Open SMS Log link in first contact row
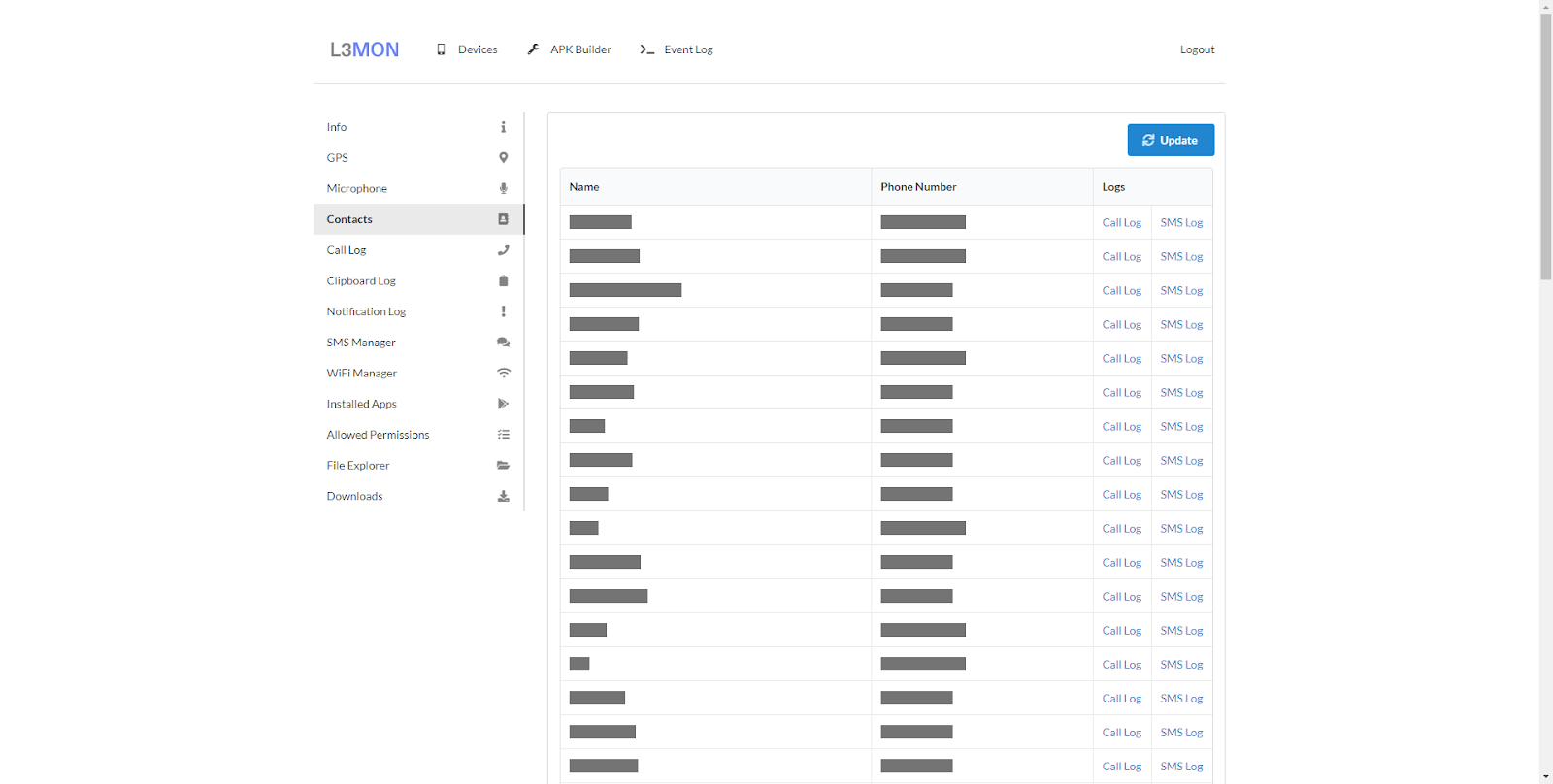This screenshot has width=1553, height=784. coord(1181,223)
